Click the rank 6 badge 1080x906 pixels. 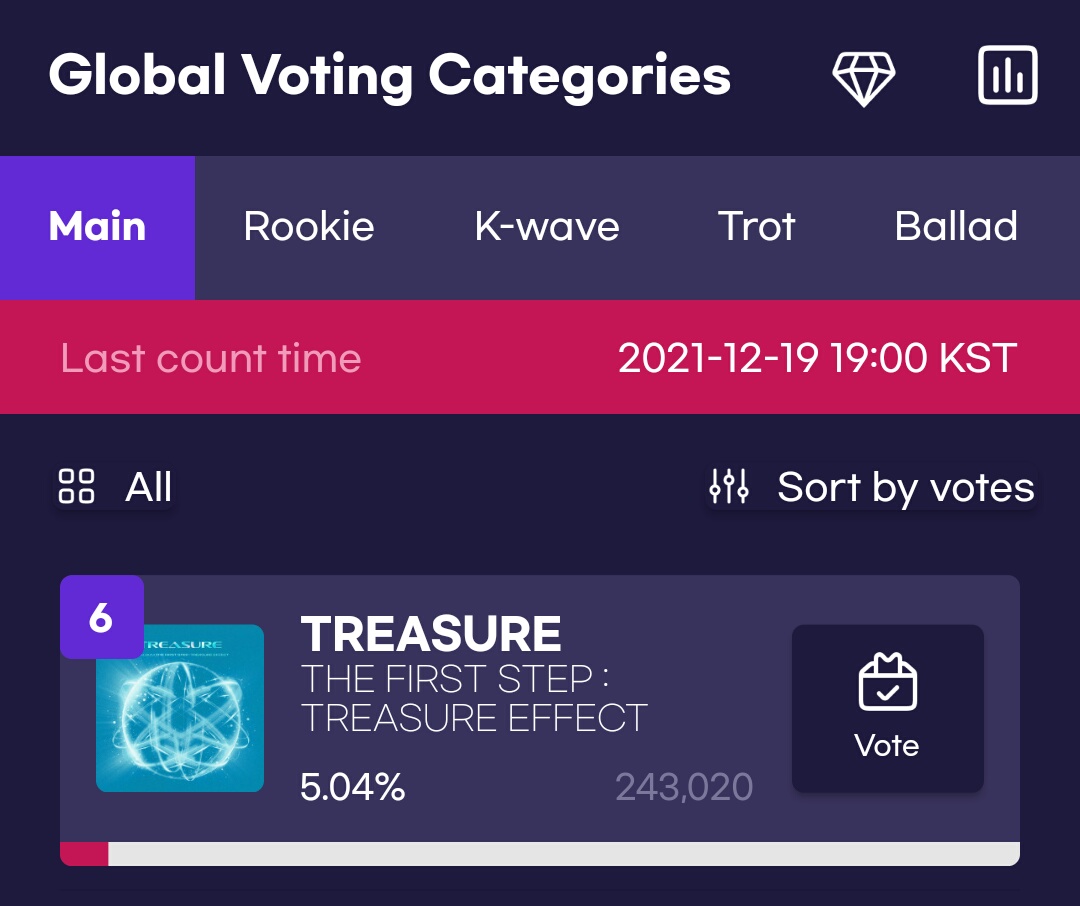point(101,617)
